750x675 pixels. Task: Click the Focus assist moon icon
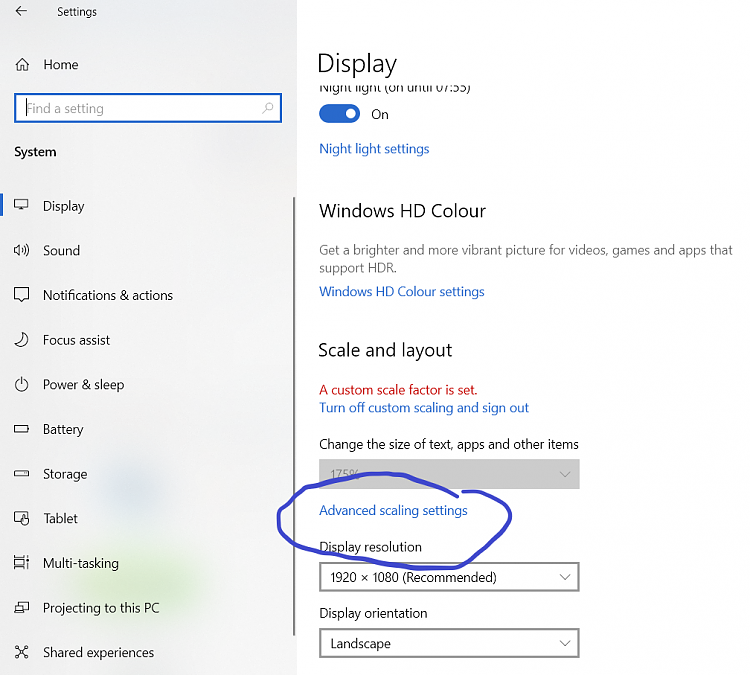click(x=22, y=340)
